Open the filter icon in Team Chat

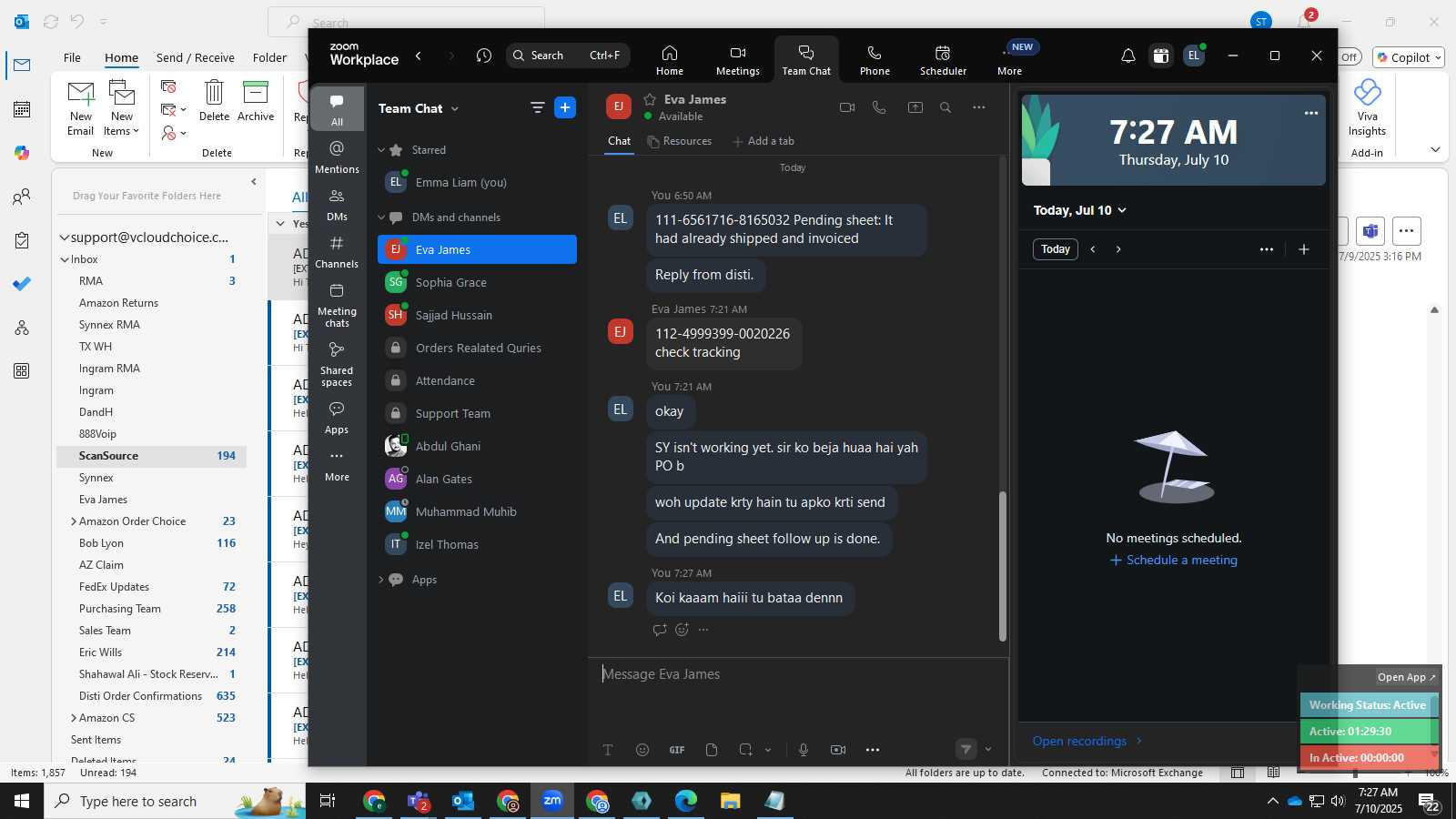click(538, 107)
